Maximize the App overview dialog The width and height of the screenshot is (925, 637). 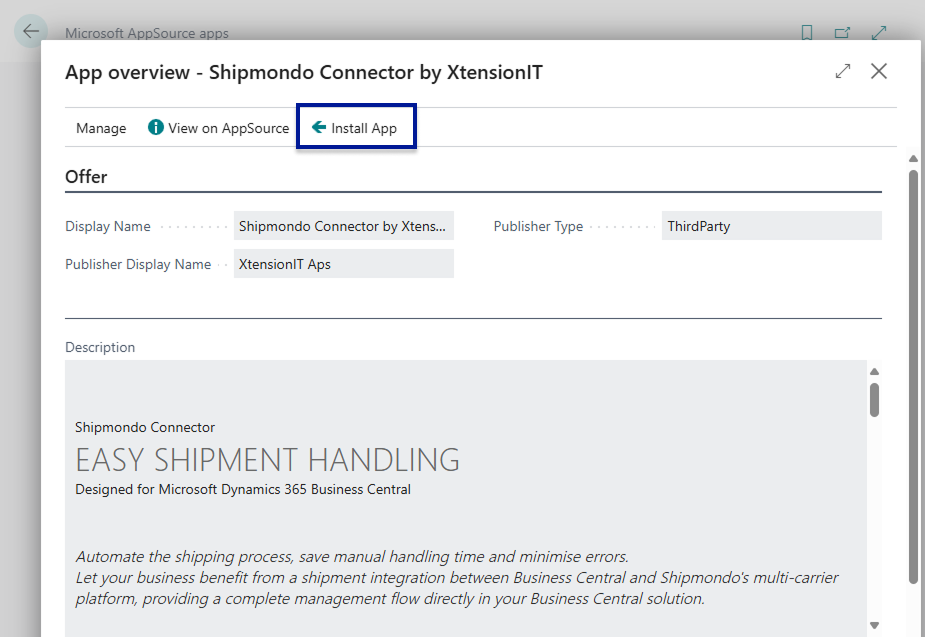(x=843, y=71)
